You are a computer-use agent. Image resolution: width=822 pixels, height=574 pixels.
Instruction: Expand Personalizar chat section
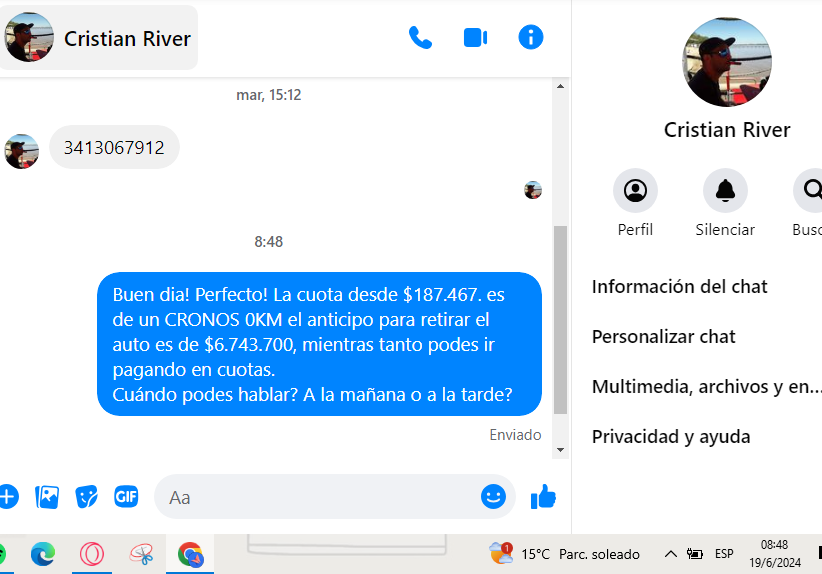click(x=664, y=337)
